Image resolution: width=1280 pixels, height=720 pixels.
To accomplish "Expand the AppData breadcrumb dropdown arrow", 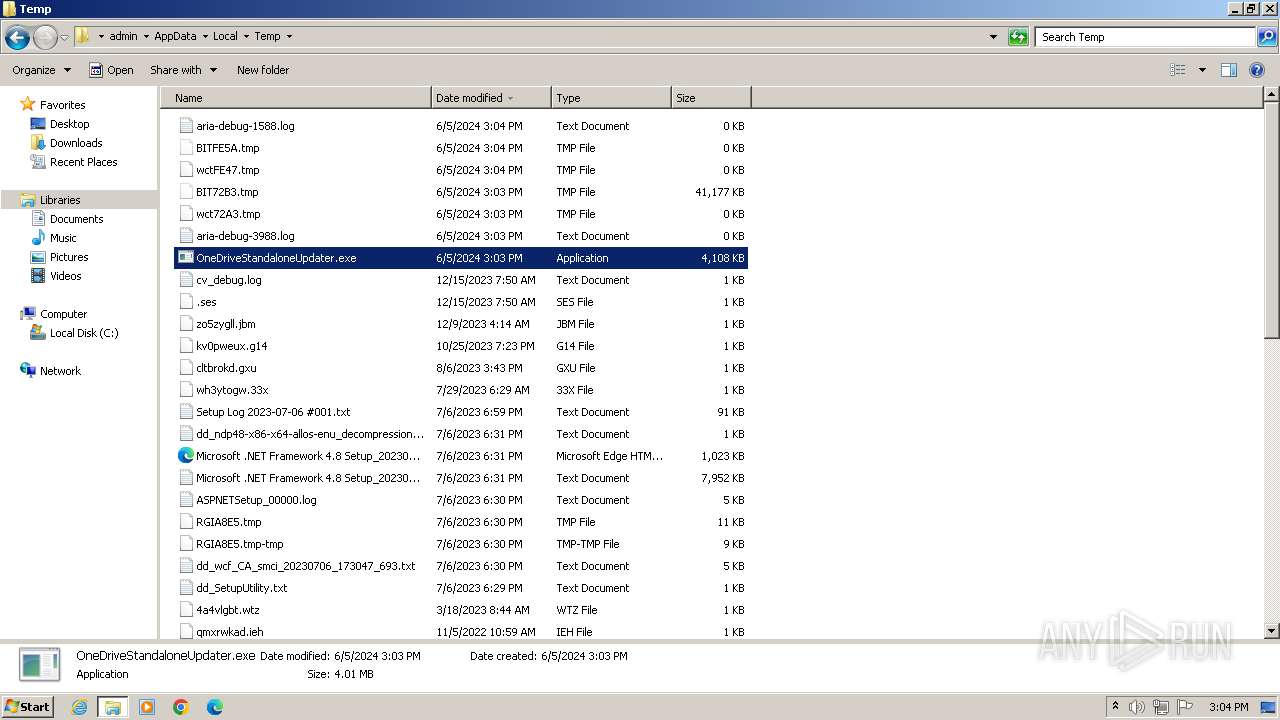I will tap(205, 36).
